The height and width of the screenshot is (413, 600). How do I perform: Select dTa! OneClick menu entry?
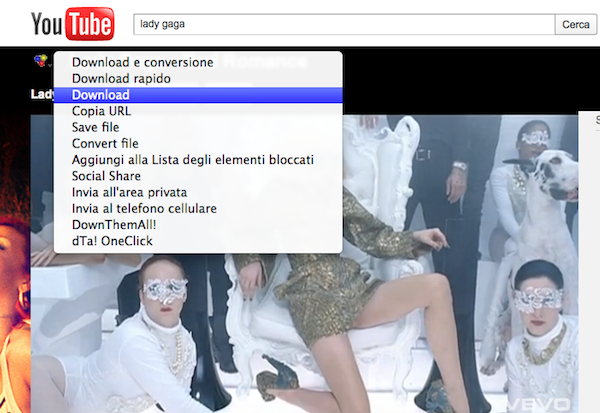click(198, 241)
